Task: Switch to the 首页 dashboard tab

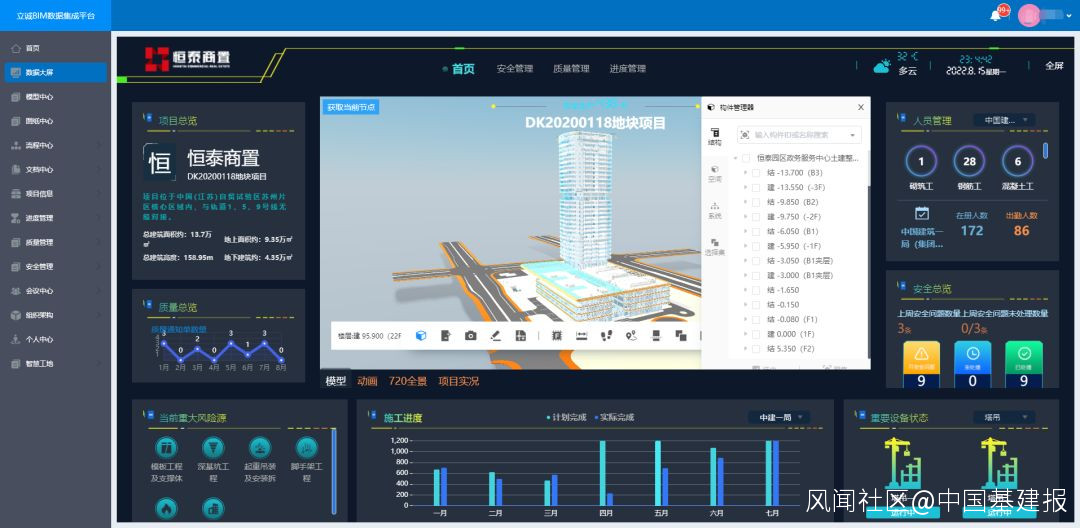Action: (x=463, y=69)
